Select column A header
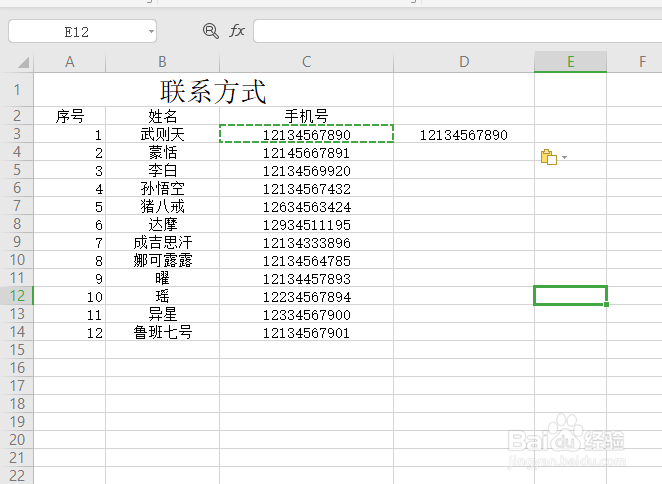The height and width of the screenshot is (484, 662). tap(70, 62)
